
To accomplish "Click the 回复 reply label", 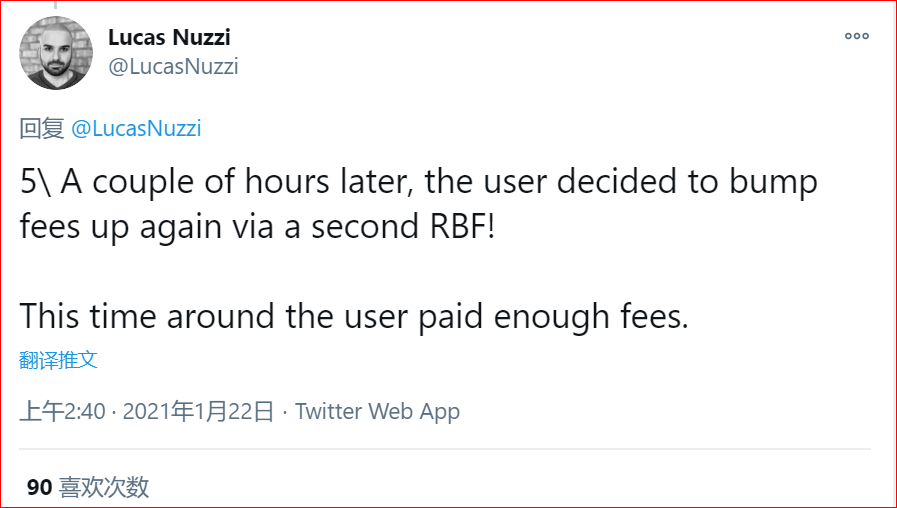I will (42, 128).
